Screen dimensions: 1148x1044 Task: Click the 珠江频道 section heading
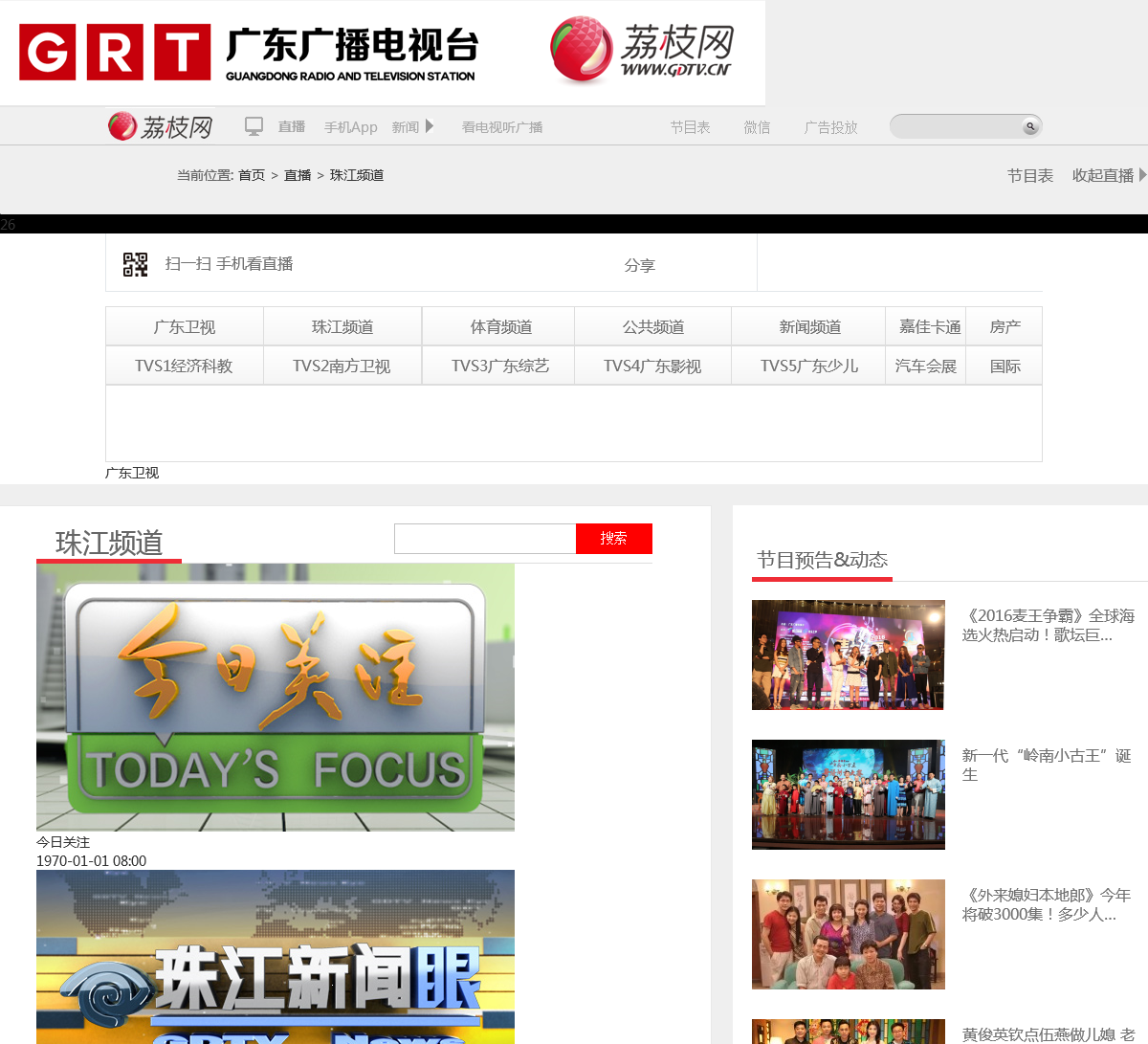point(109,543)
